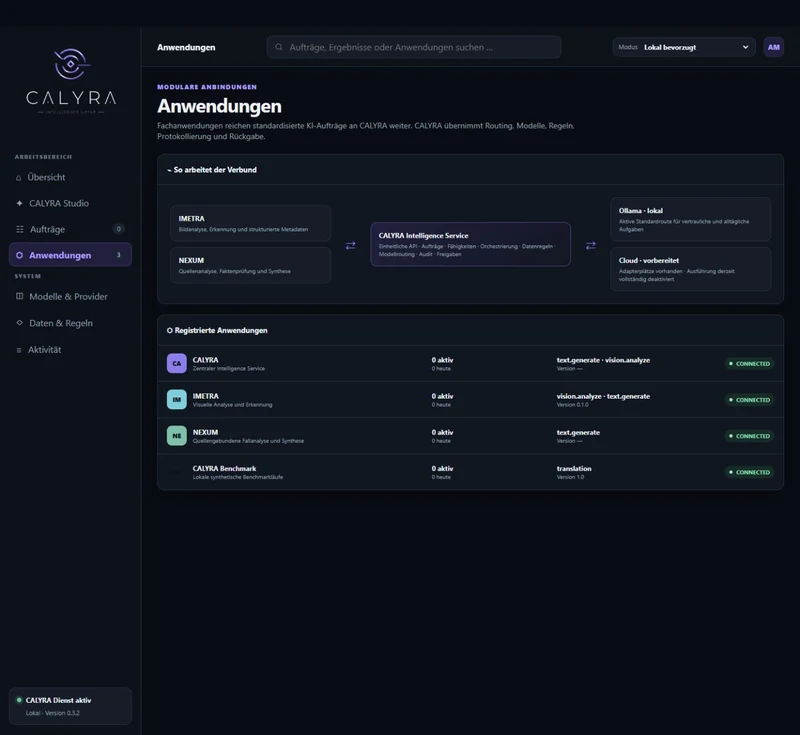Open Aktivität log page
The image size is (800, 735).
[70, 350]
